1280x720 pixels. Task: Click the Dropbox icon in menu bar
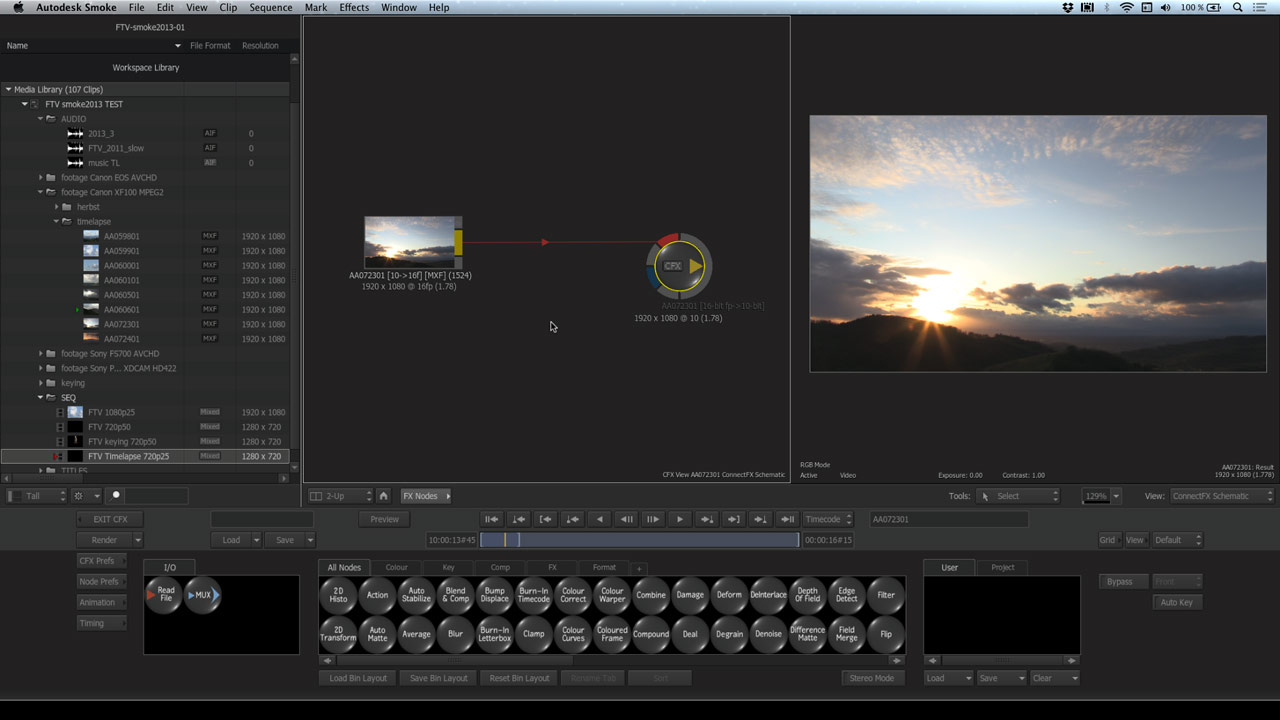[x=1068, y=8]
